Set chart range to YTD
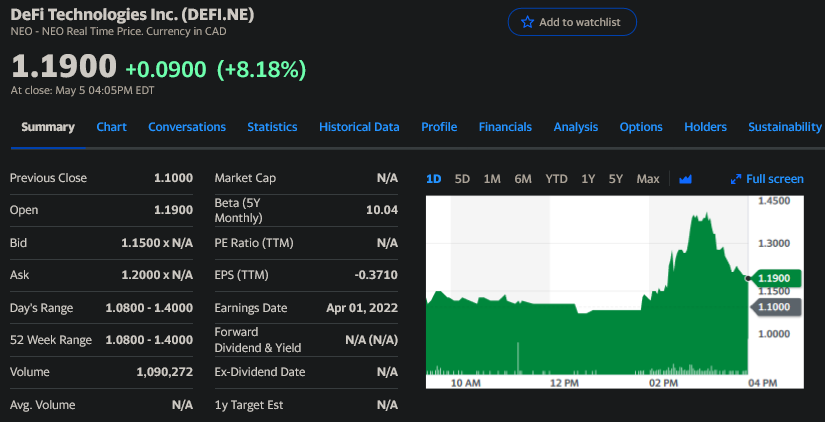825x422 pixels. [x=556, y=179]
